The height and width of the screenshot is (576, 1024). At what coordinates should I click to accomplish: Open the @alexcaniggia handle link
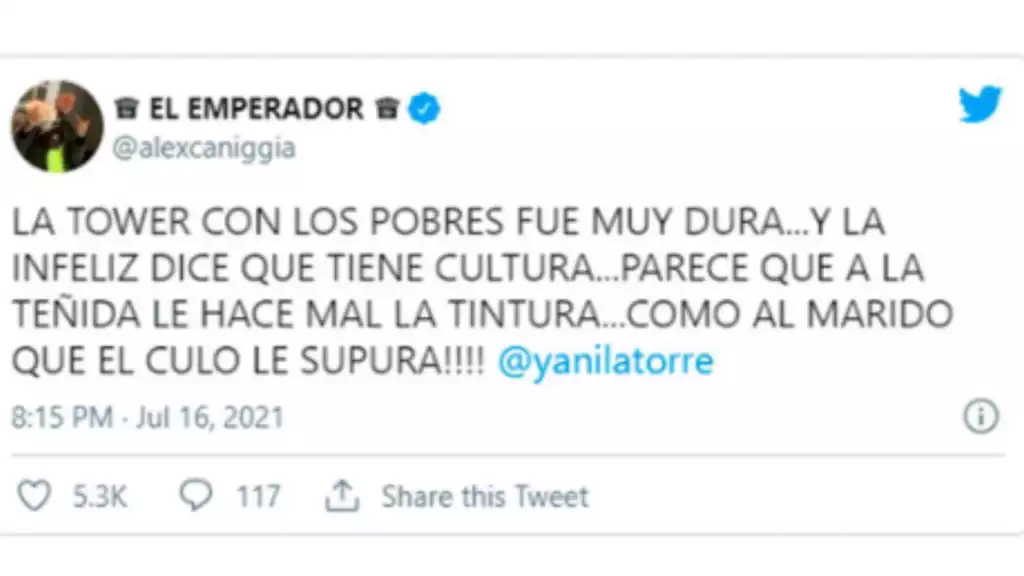click(x=204, y=148)
